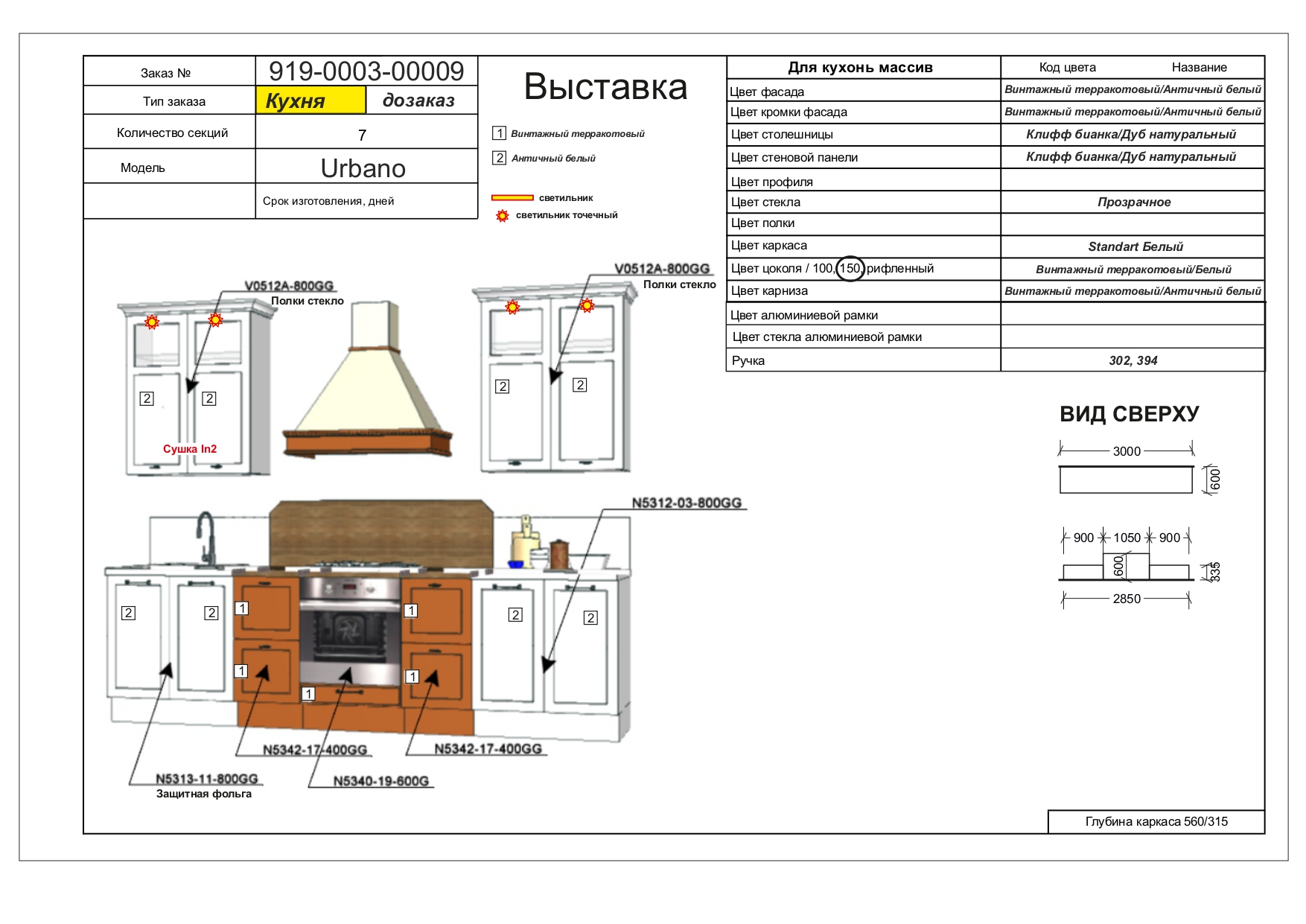
Task: Click the circled 150 plinth value
Action: tap(850, 268)
